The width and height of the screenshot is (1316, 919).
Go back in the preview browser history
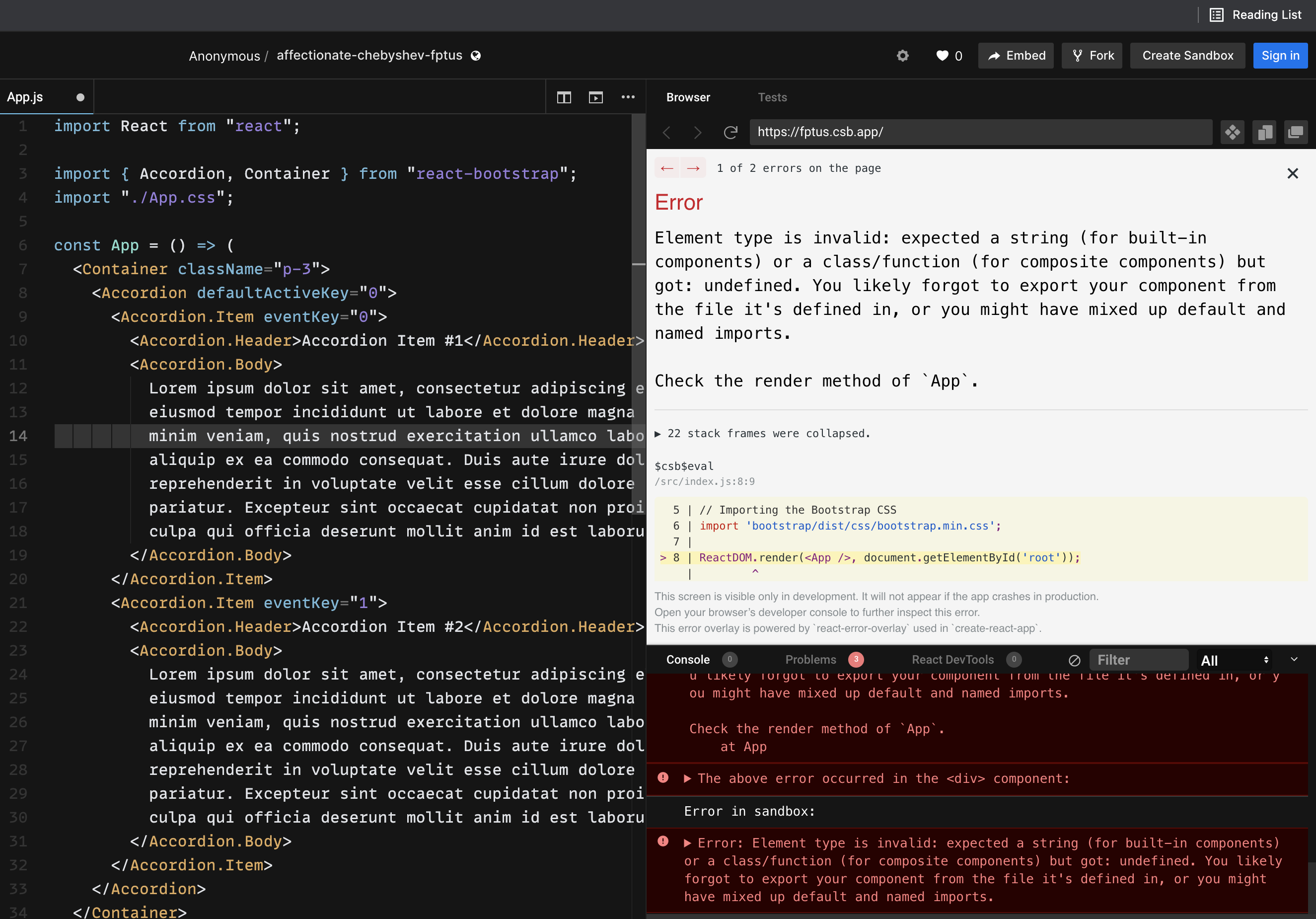click(666, 132)
